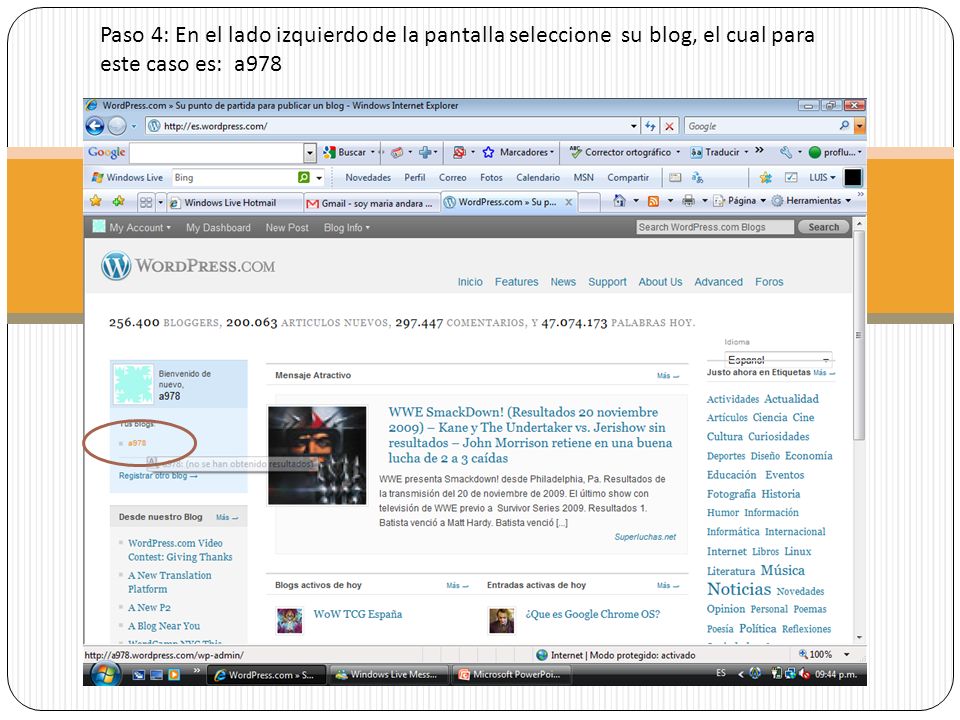
Task: Open the Superluchas.net source link
Action: pos(645,537)
